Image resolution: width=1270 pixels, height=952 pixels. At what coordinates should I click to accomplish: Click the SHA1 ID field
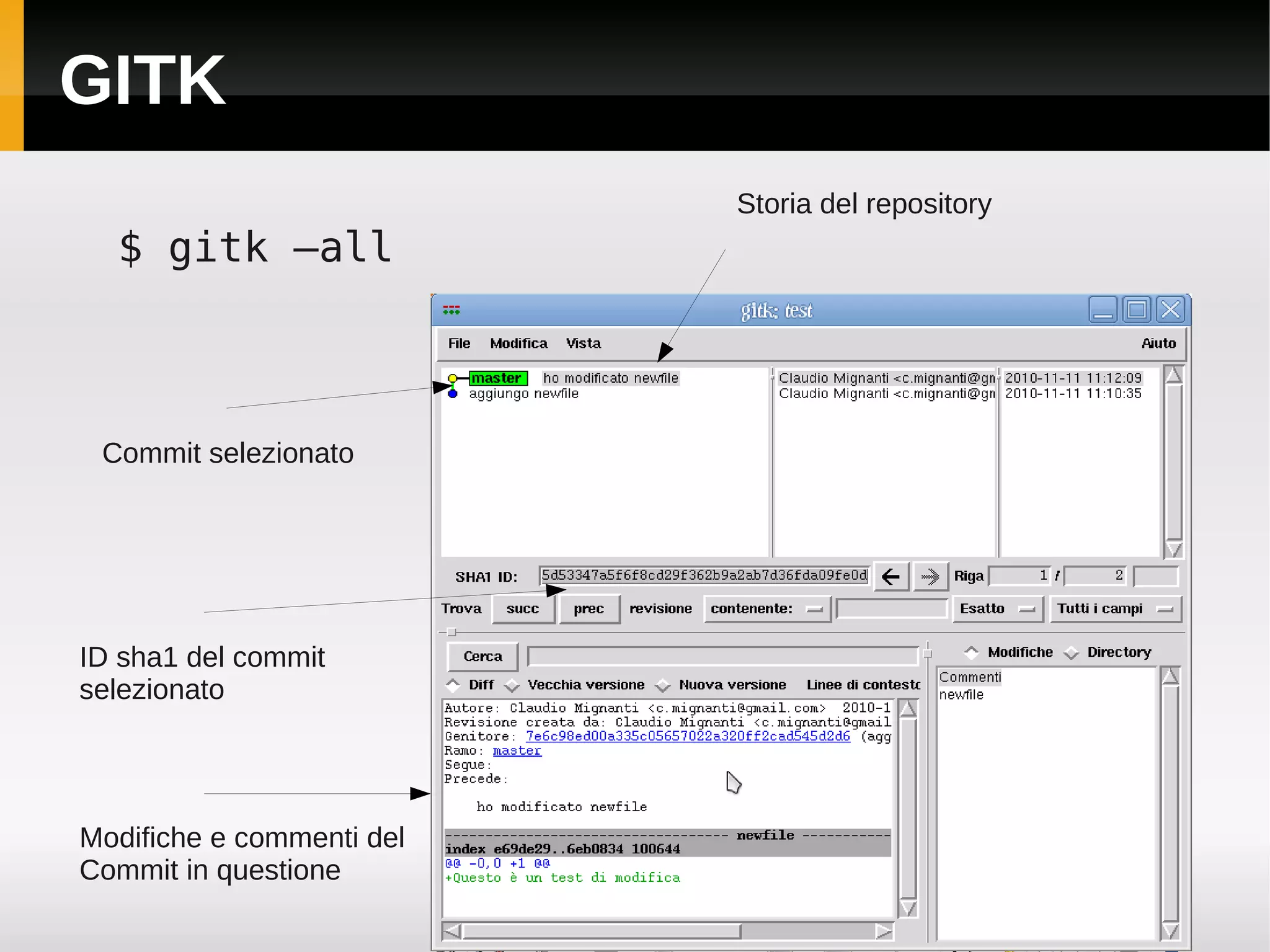click(x=704, y=576)
